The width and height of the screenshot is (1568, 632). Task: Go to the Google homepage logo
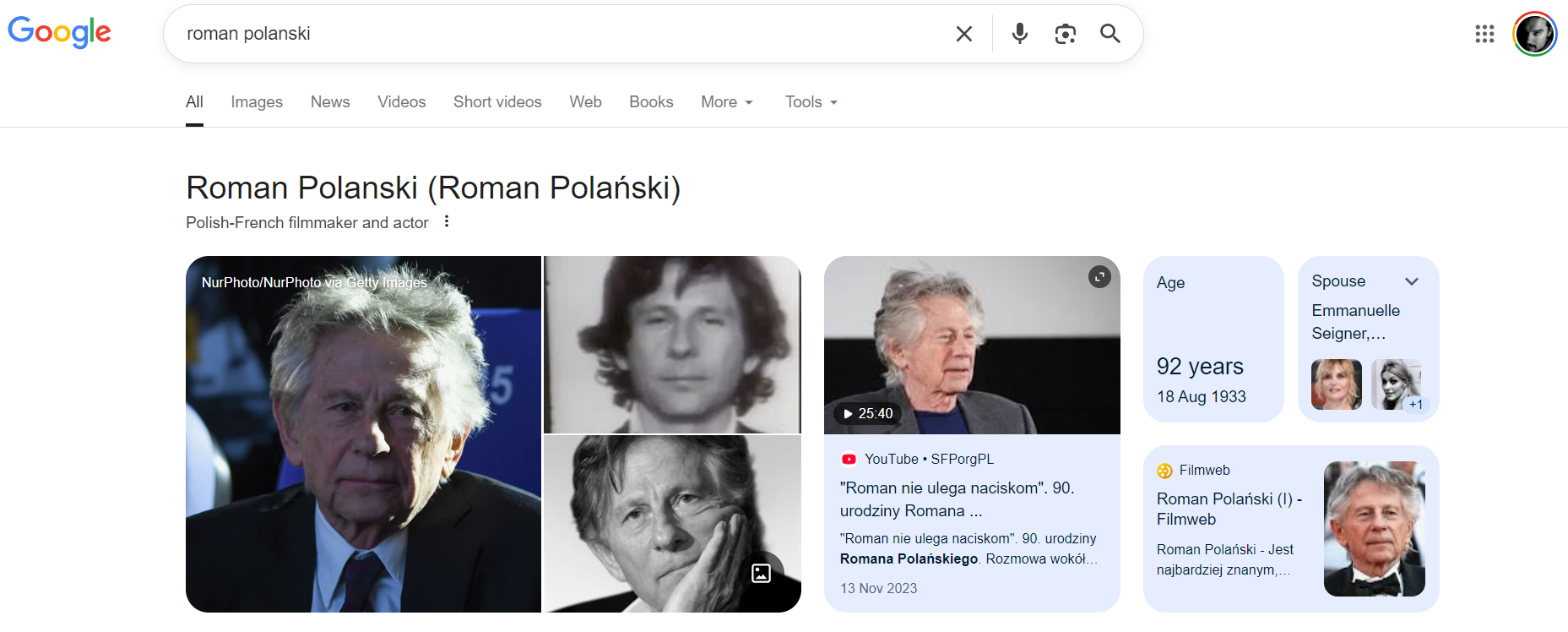pos(59,32)
